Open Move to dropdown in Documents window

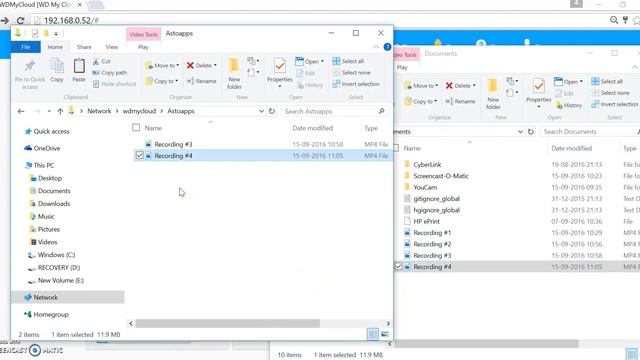(x=421, y=86)
